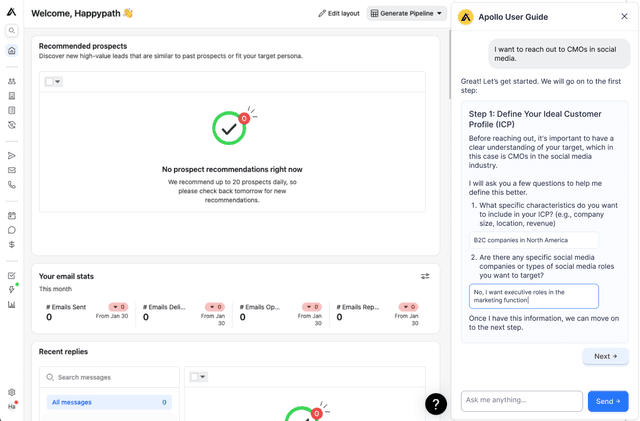Click the B2C companies in North America field

pos(533,240)
